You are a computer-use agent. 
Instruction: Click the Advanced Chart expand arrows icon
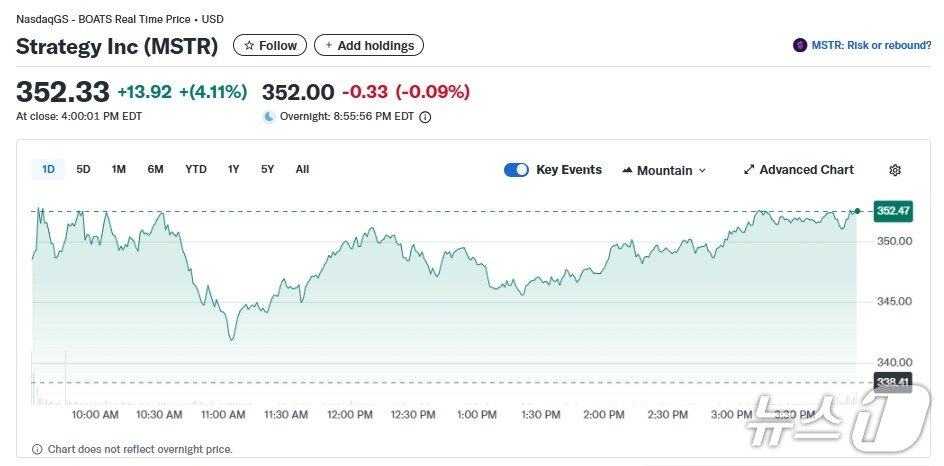click(x=749, y=170)
